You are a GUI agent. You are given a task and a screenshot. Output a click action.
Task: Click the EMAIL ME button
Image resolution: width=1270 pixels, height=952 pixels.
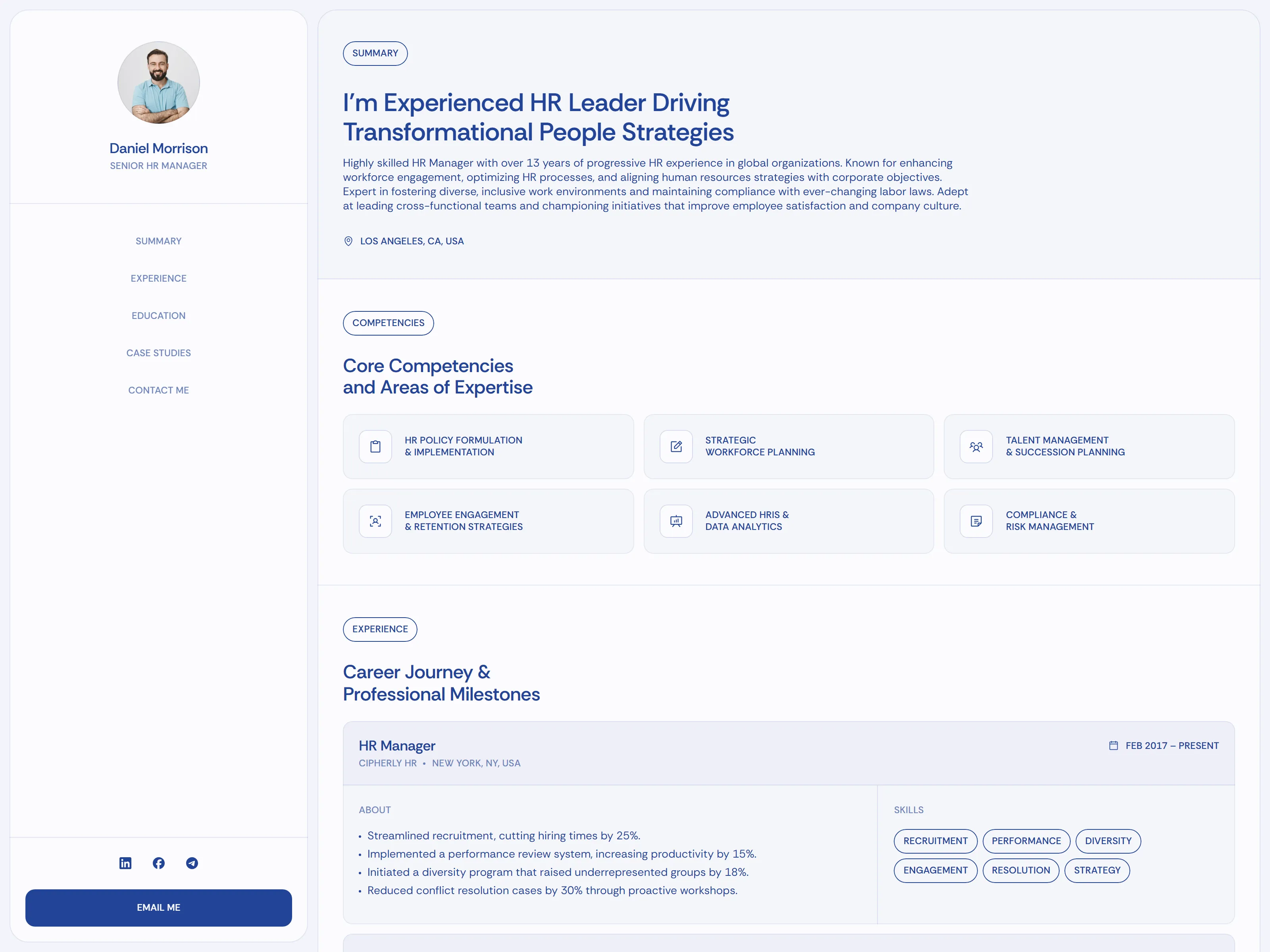(x=158, y=907)
